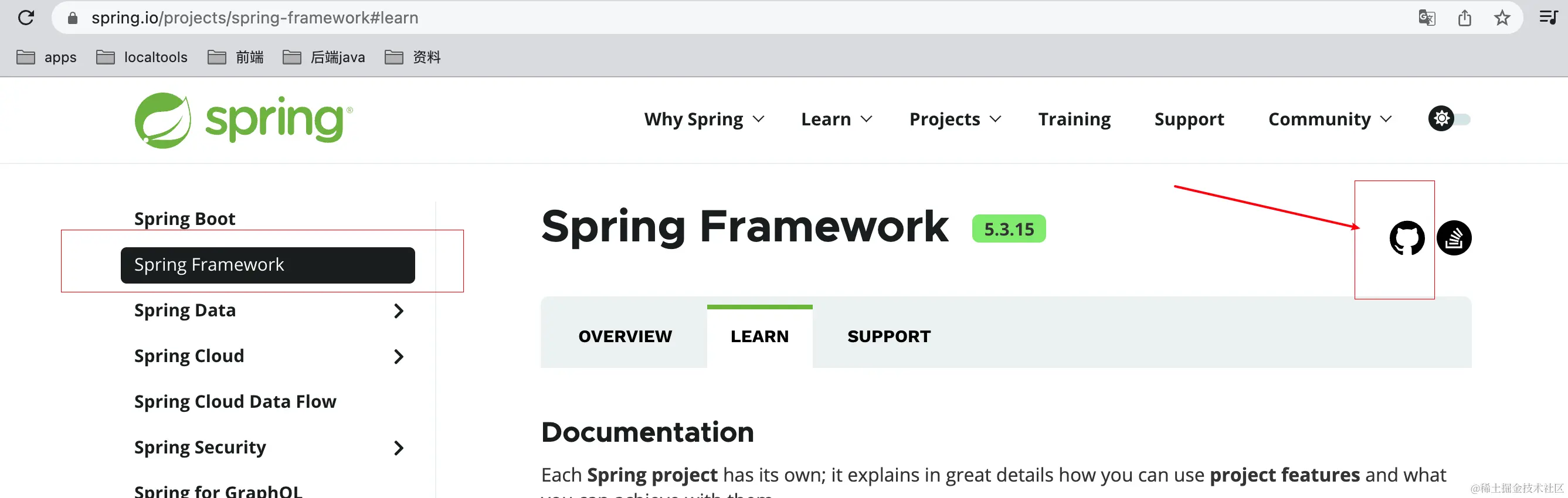
Task: Open Spring Security project link
Action: tap(199, 448)
